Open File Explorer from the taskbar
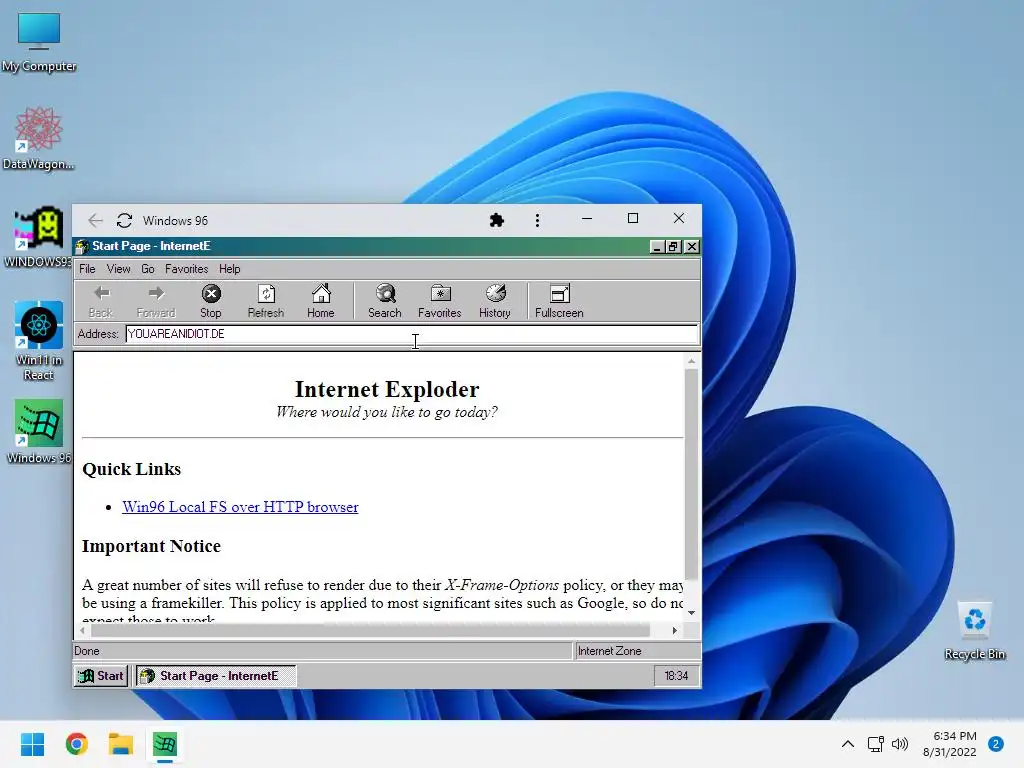Viewport: 1024px width, 768px height. [121, 744]
